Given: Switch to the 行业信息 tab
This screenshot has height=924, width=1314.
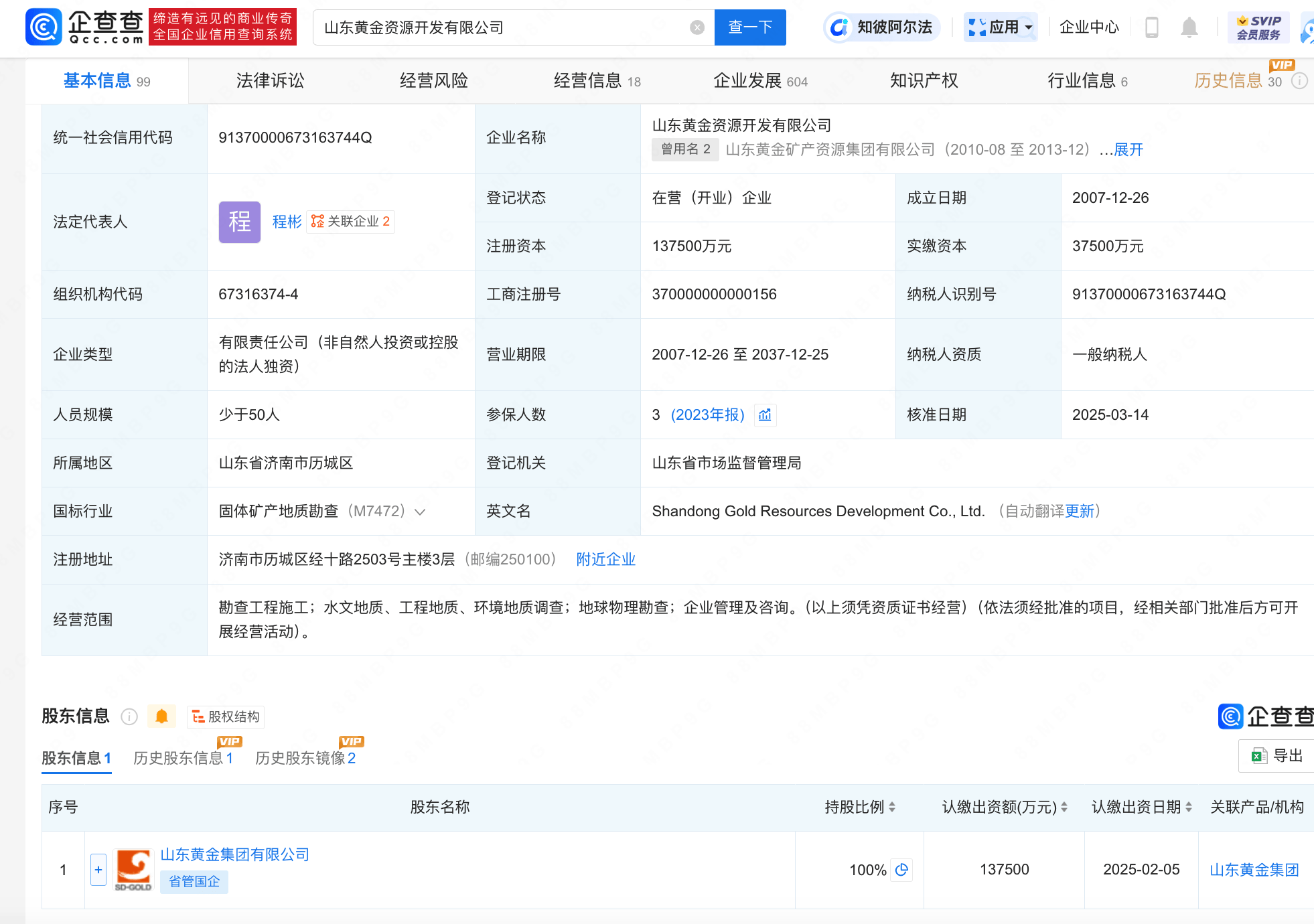Looking at the screenshot, I should 1088,81.
